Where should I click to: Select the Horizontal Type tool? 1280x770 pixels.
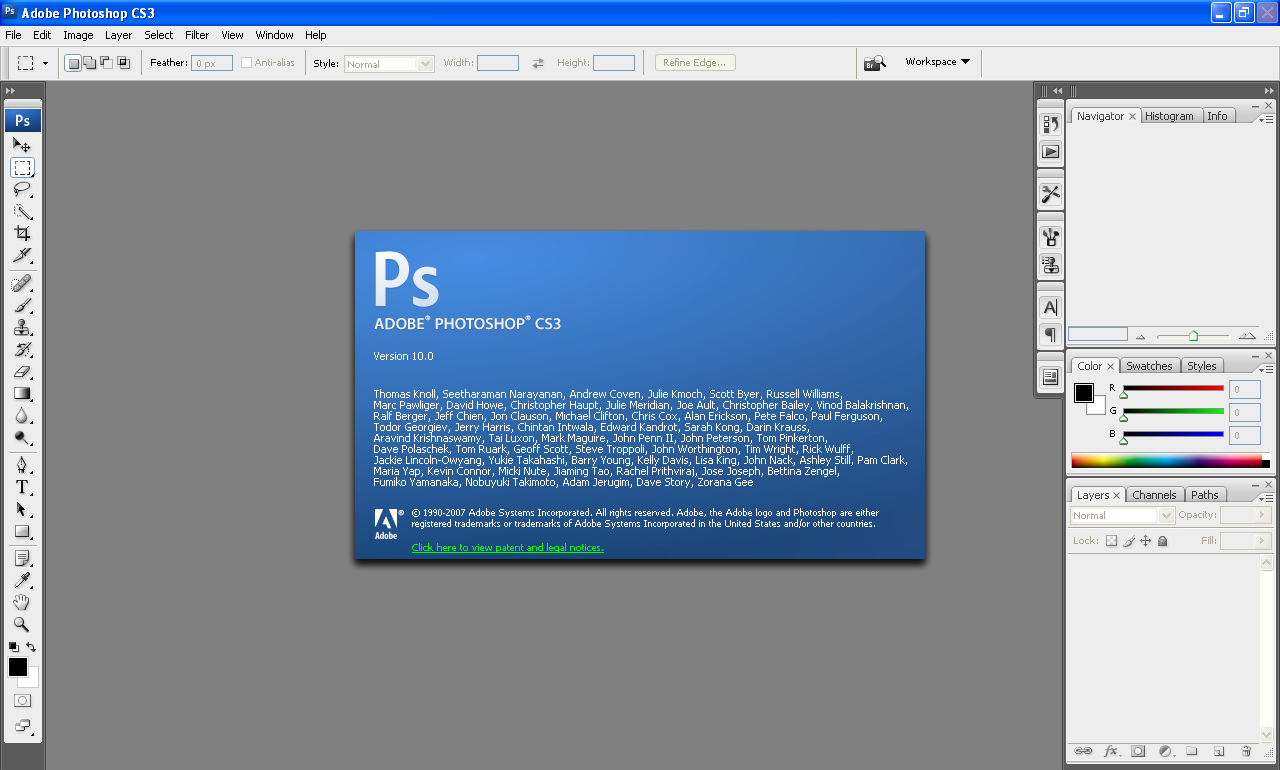click(22, 487)
